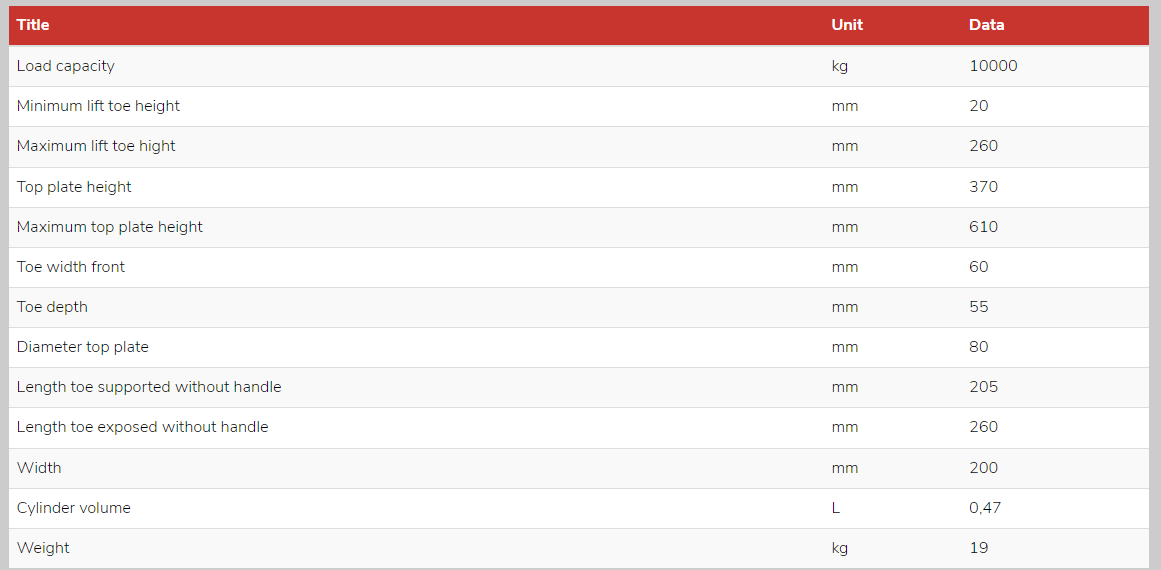
Task: Select the Weight row label
Action: coord(43,548)
